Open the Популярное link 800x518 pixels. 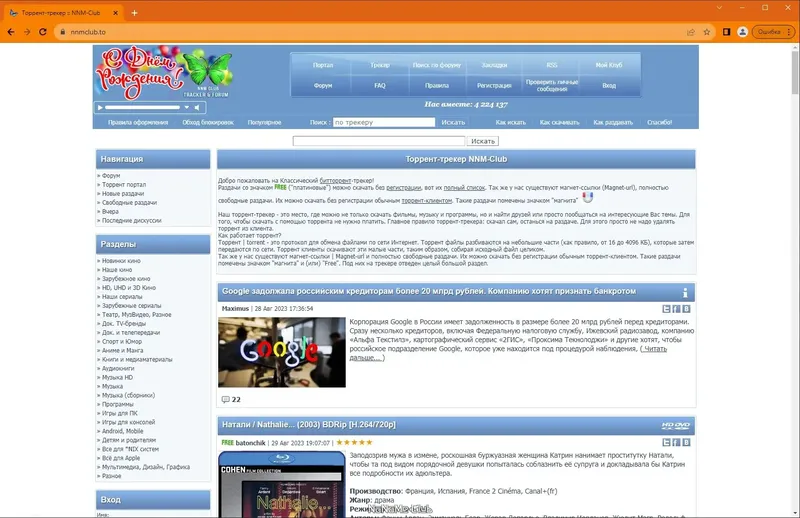click(x=264, y=122)
